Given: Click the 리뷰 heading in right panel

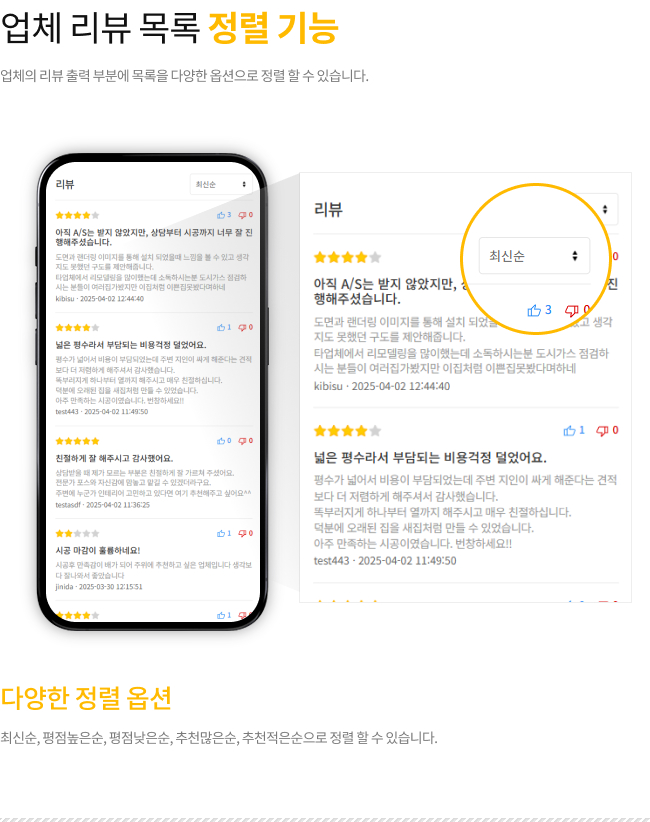Looking at the screenshot, I should click(x=328, y=209).
